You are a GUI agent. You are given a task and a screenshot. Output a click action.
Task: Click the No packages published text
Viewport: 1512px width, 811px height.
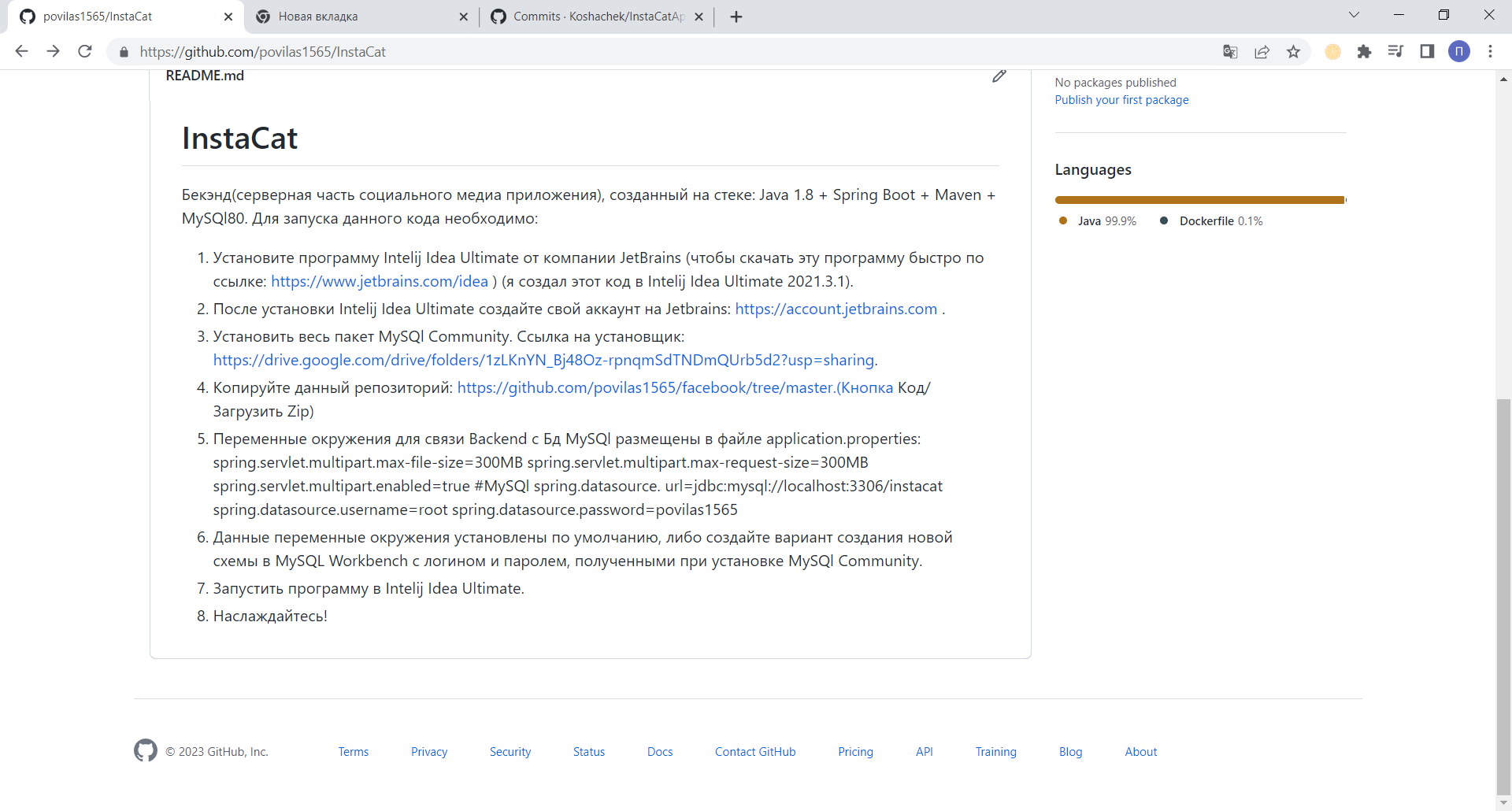[1116, 83]
